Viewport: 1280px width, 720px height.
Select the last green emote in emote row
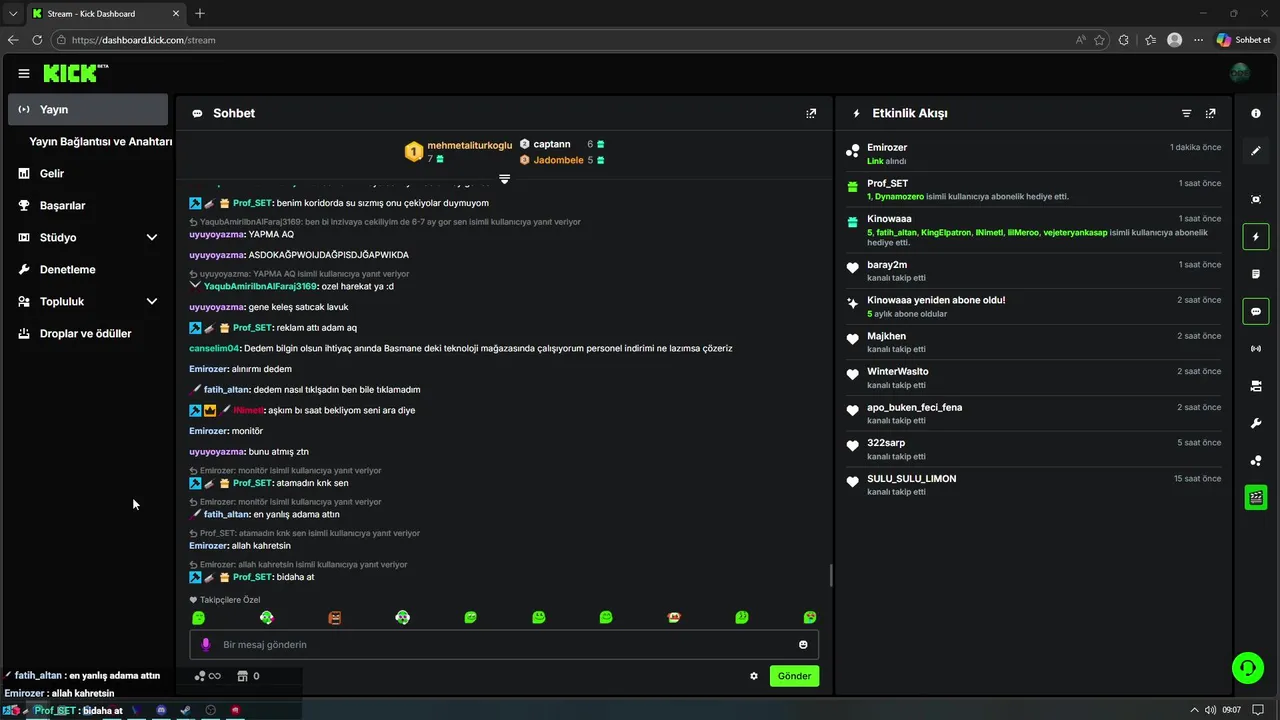(810, 618)
